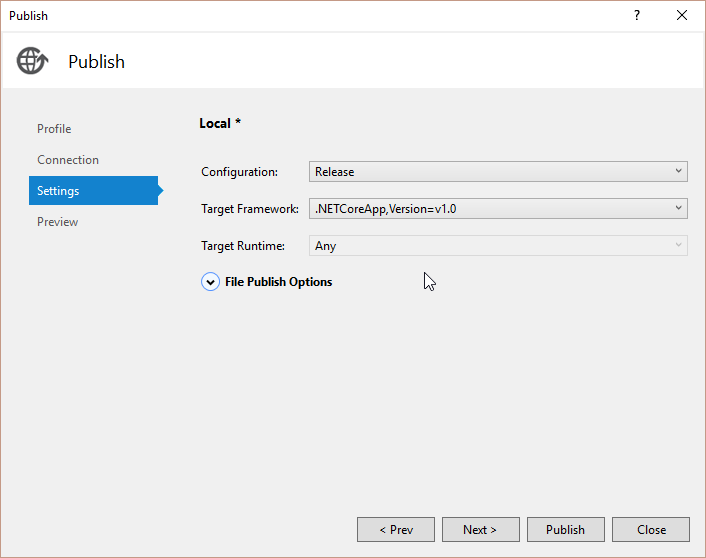Click the Publish button at bottom
The height and width of the screenshot is (558, 706).
pyautogui.click(x=565, y=530)
